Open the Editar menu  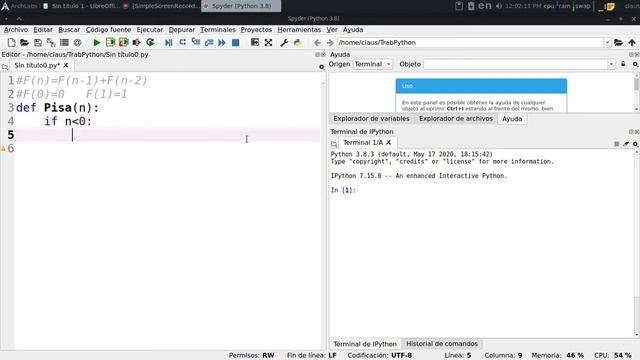point(43,30)
